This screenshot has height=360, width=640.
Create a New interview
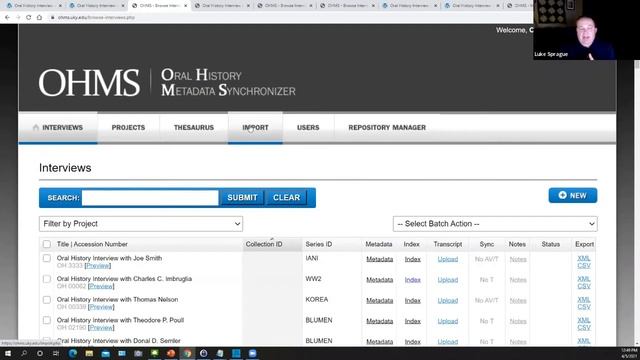573,195
